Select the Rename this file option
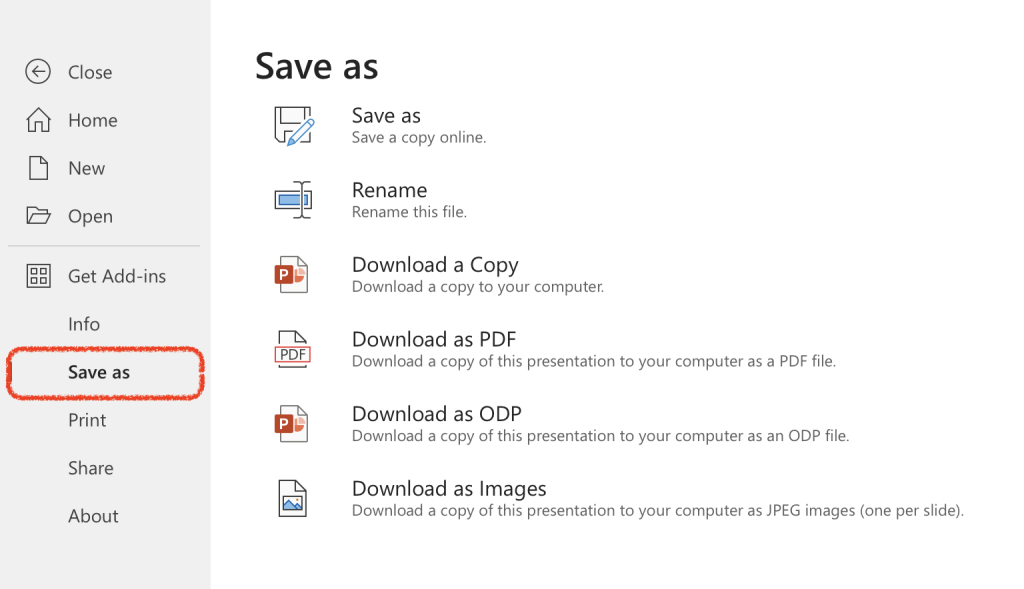This screenshot has width=1024, height=589. [x=389, y=190]
